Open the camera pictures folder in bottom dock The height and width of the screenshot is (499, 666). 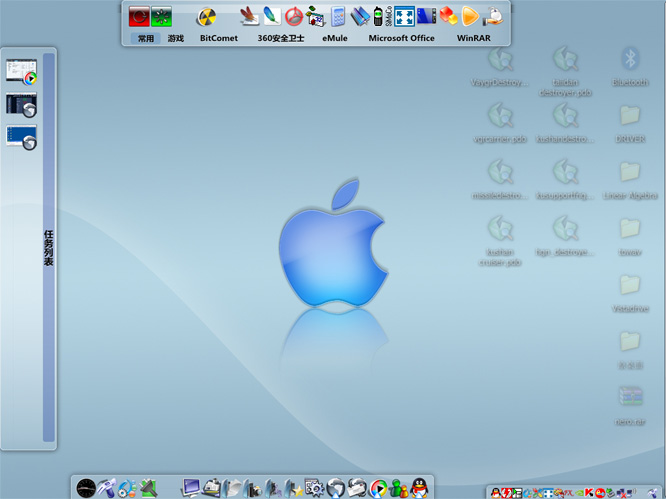[253, 488]
